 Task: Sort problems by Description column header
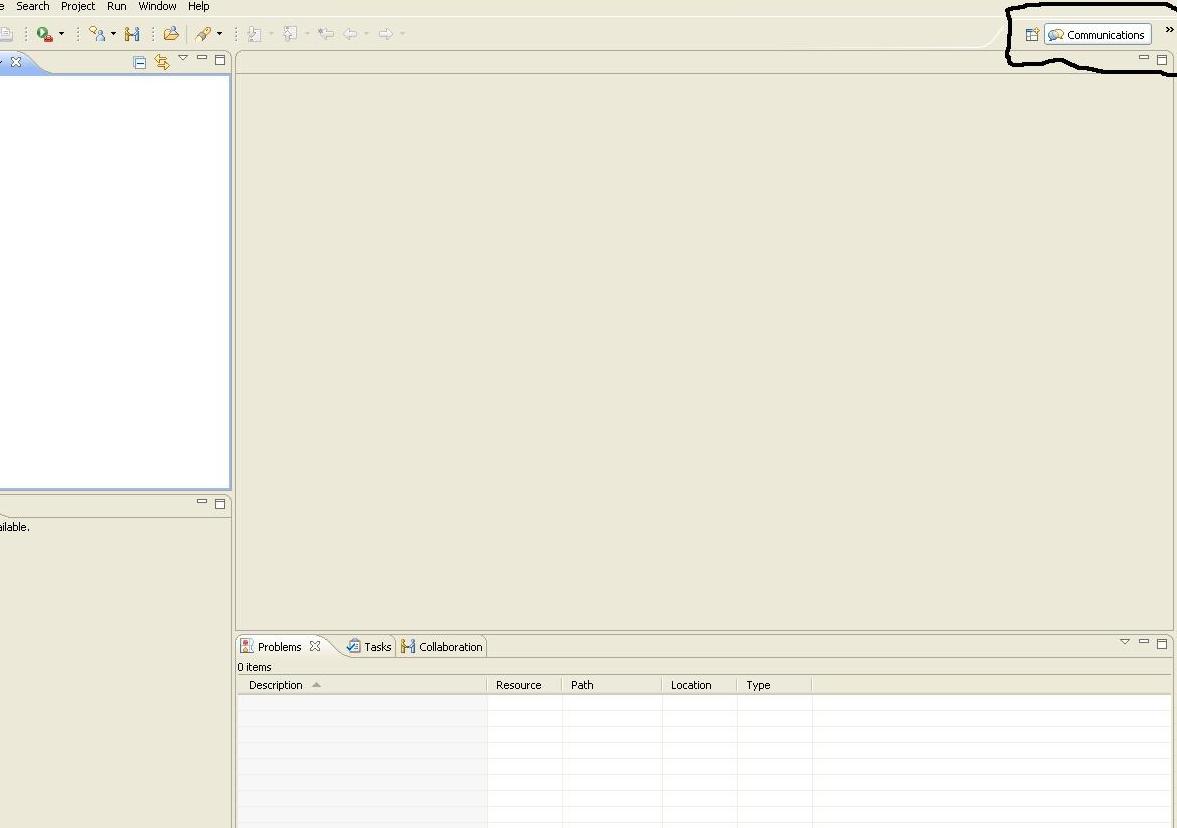point(276,685)
